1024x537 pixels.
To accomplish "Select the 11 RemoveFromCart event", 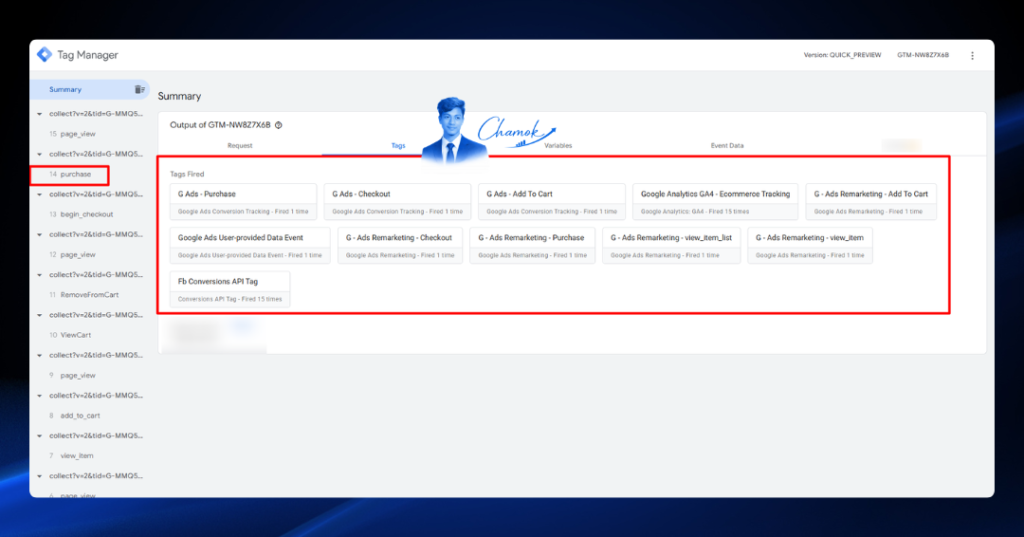I will click(x=84, y=295).
